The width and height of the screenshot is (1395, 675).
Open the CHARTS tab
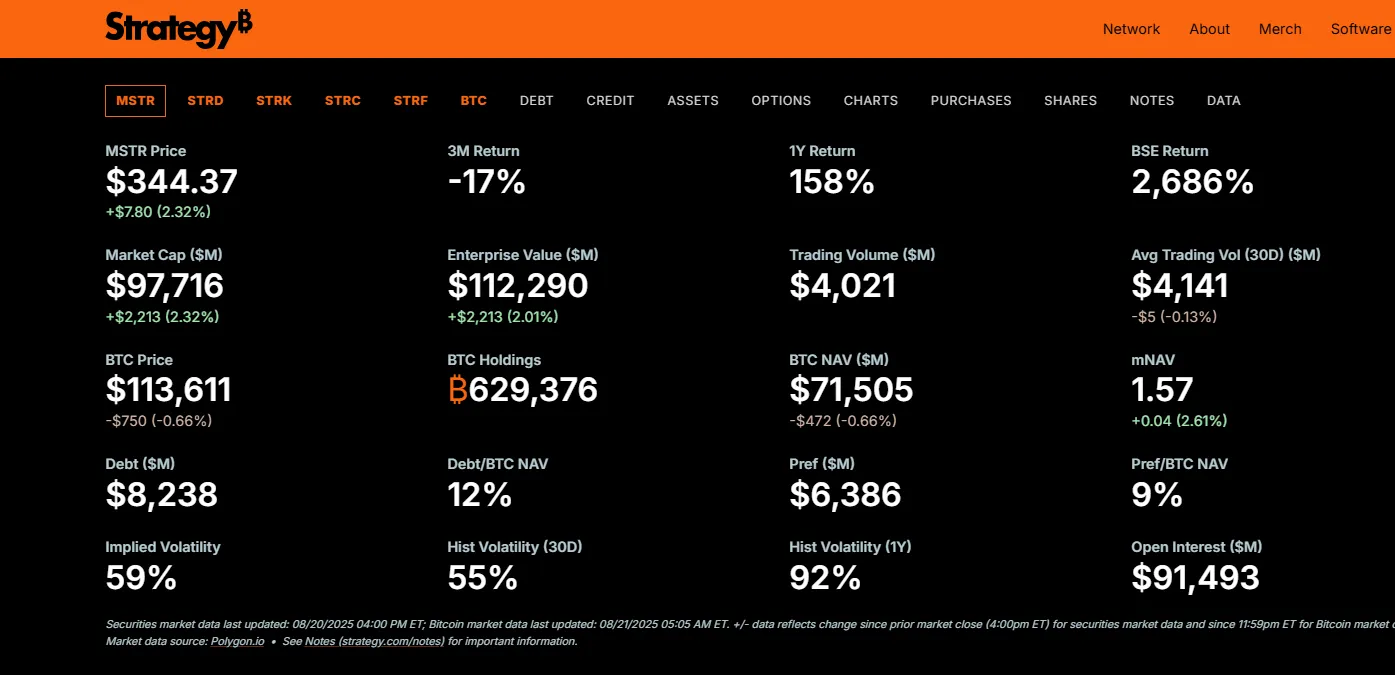[x=870, y=101]
